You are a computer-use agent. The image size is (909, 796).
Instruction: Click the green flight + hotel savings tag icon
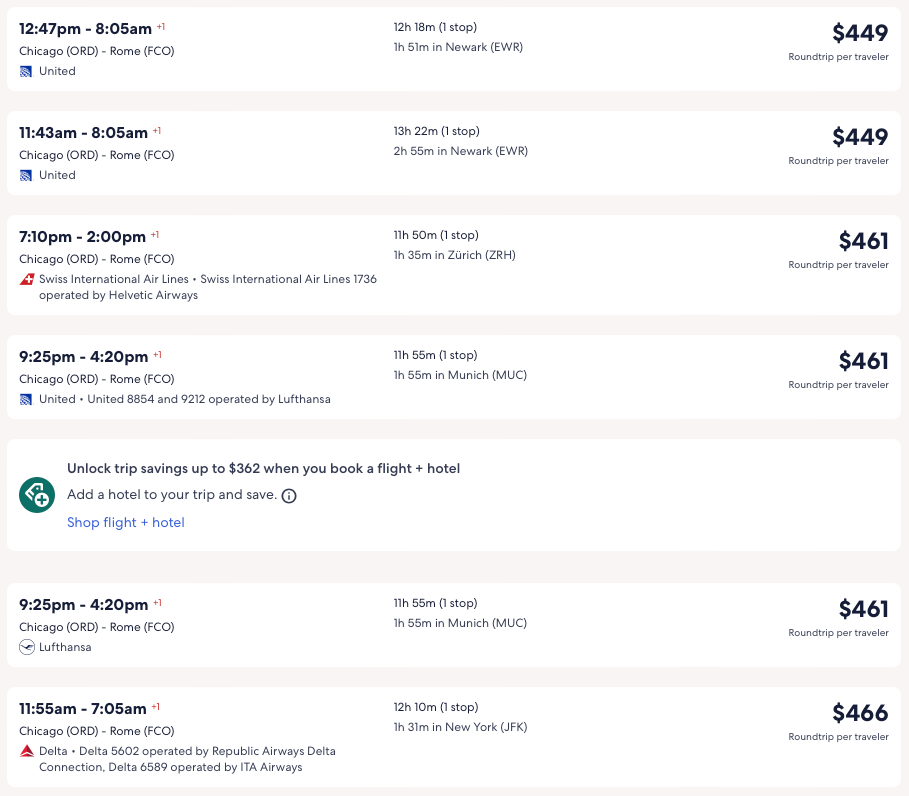tap(37, 495)
